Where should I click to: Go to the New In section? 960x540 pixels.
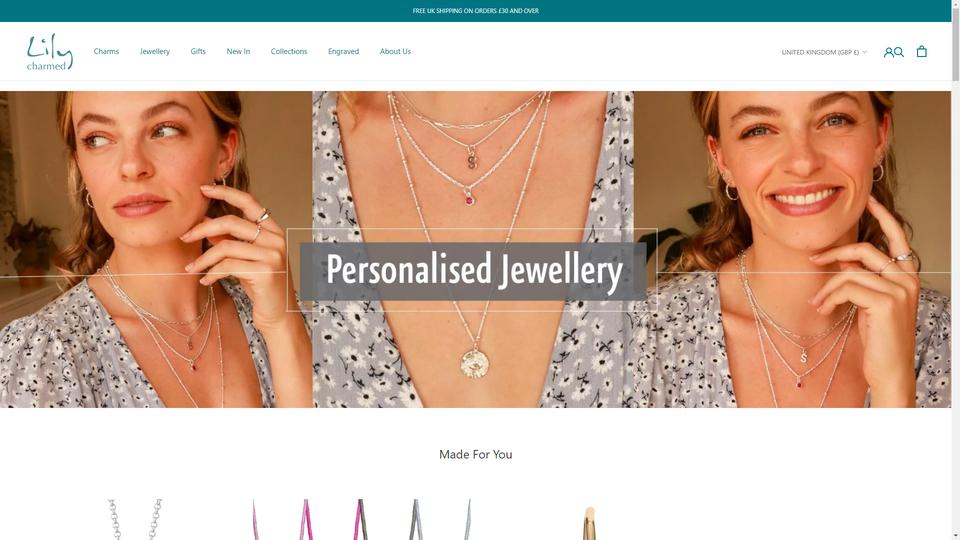tap(238, 51)
